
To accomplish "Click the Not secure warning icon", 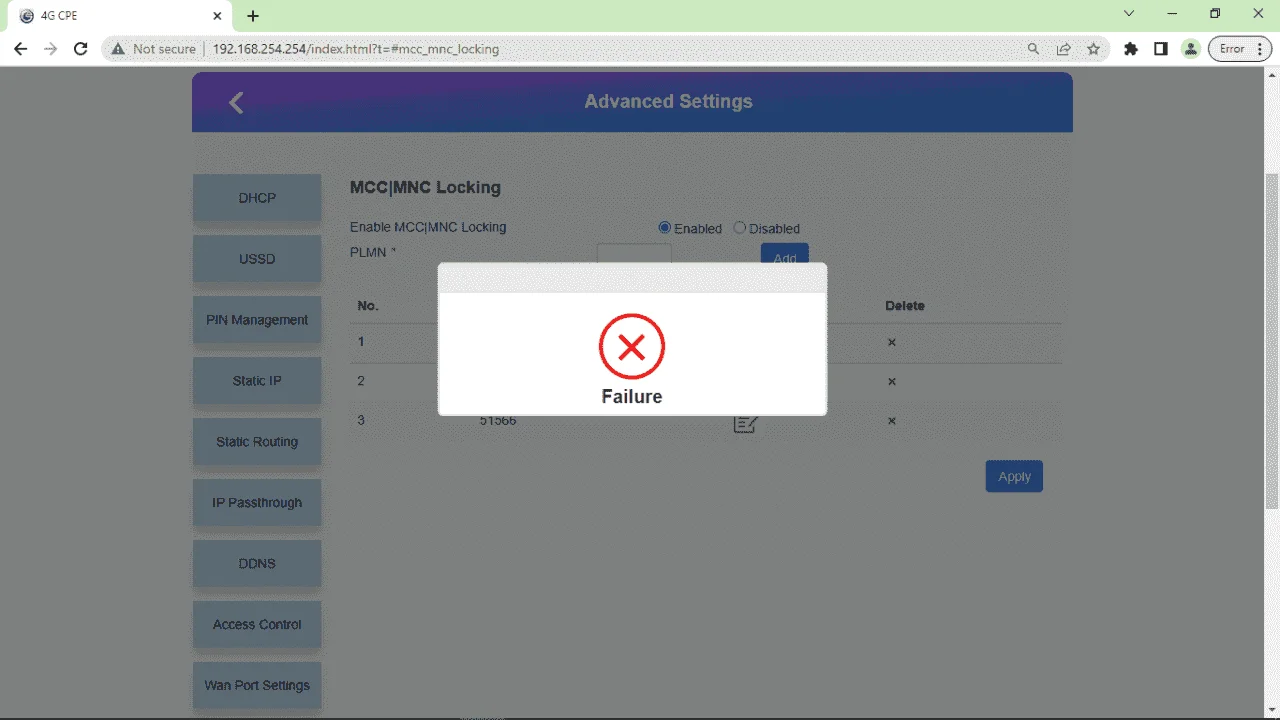I will [118, 48].
